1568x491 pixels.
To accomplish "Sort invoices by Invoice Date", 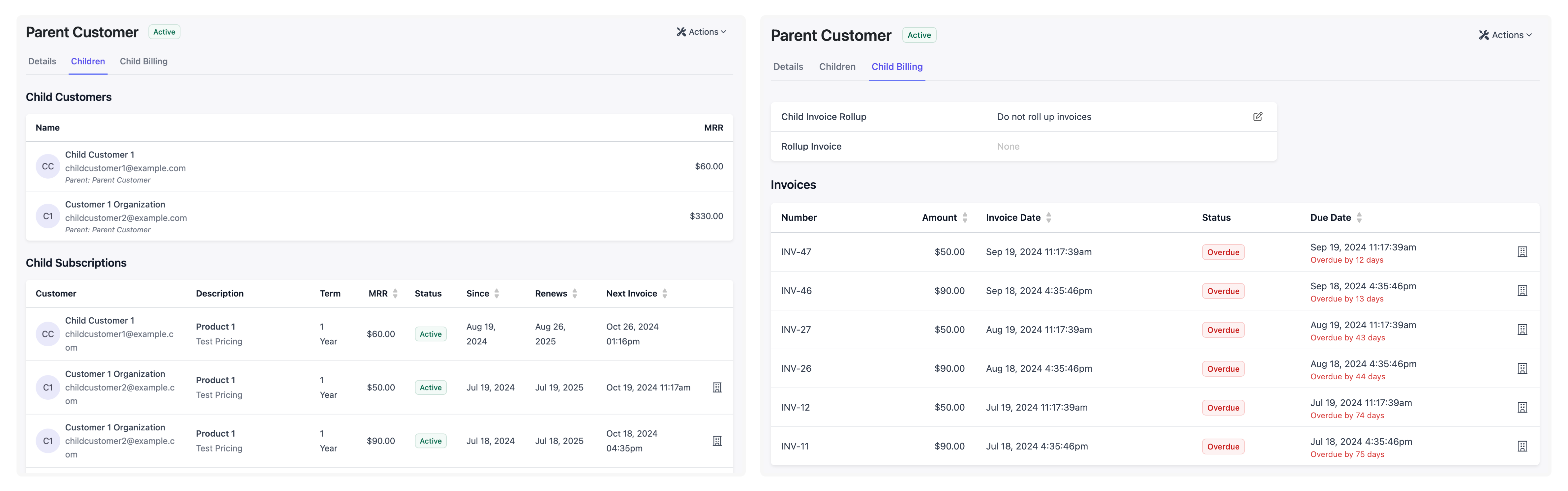I will [1048, 218].
